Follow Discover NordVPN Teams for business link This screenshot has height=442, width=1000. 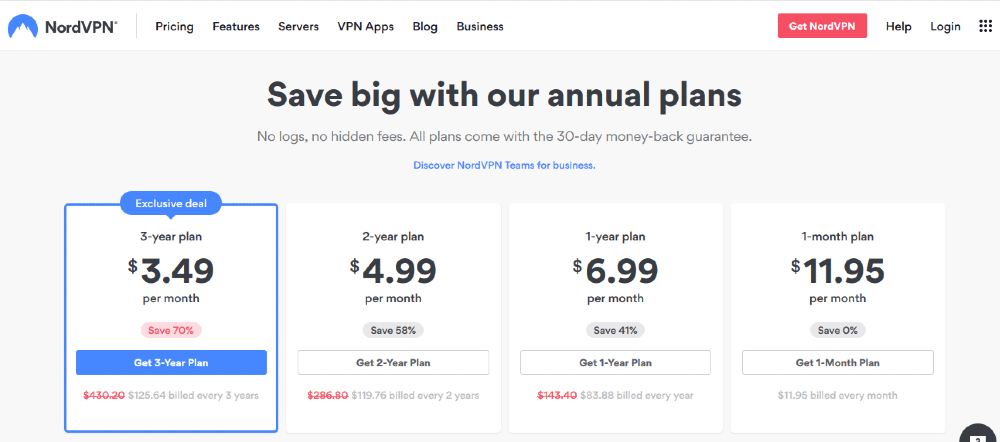click(504, 165)
